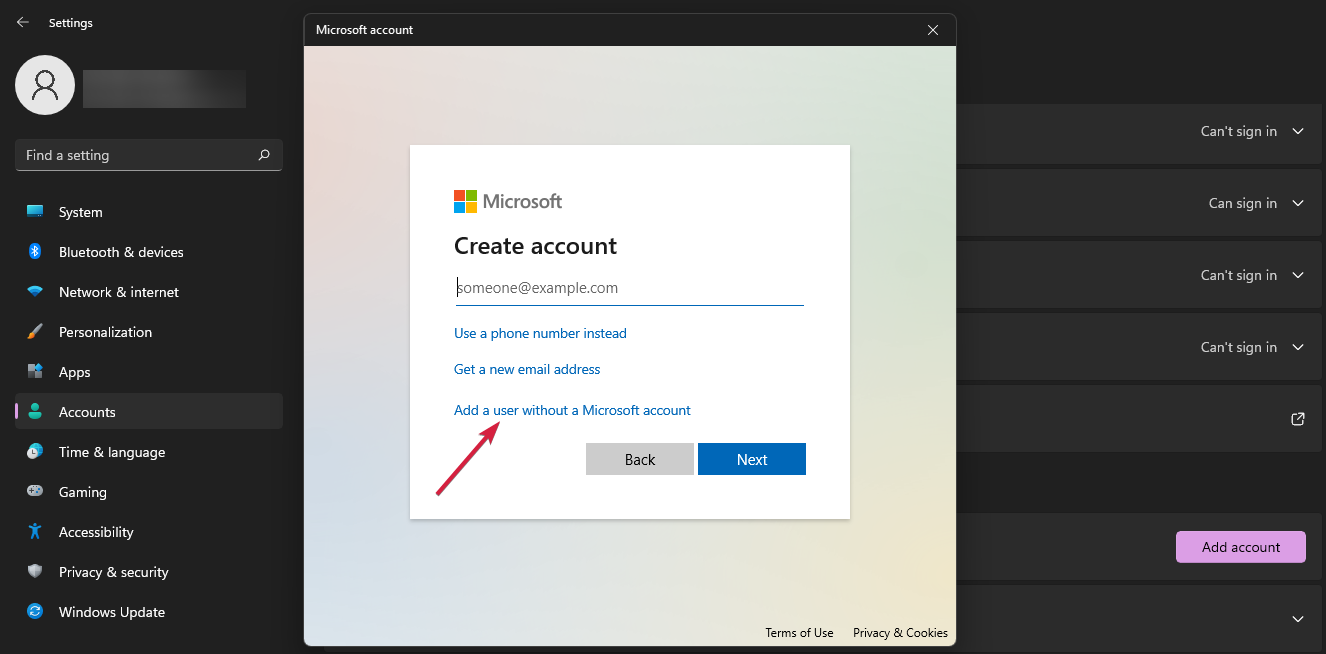The width and height of the screenshot is (1326, 654).
Task: Open Accessibility settings
Action: [x=98, y=531]
